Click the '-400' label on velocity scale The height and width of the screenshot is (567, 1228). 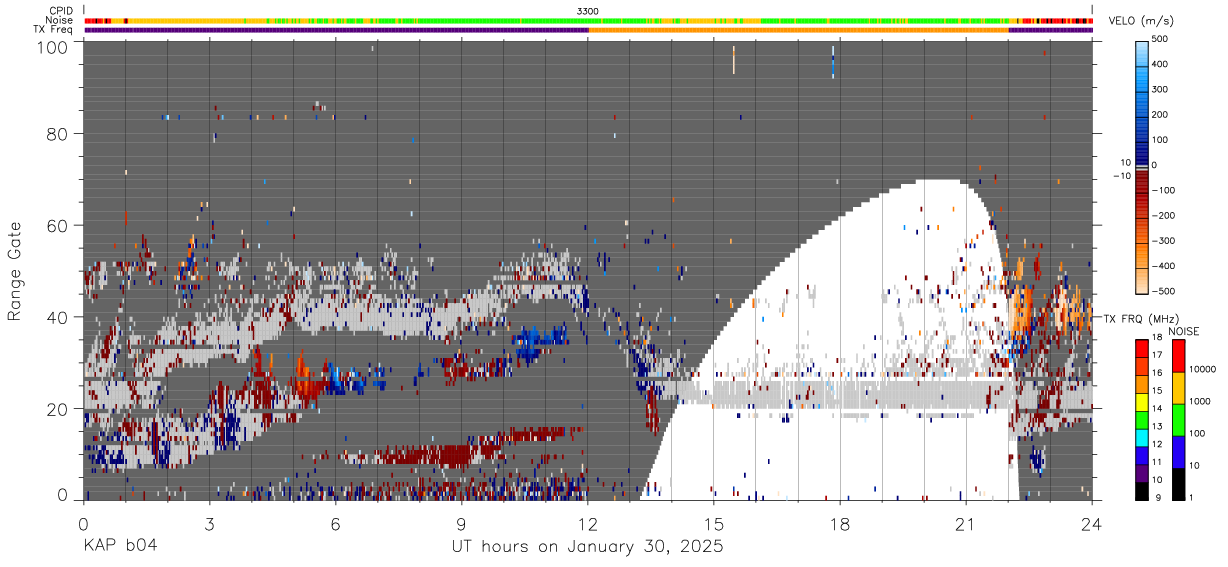[1163, 266]
